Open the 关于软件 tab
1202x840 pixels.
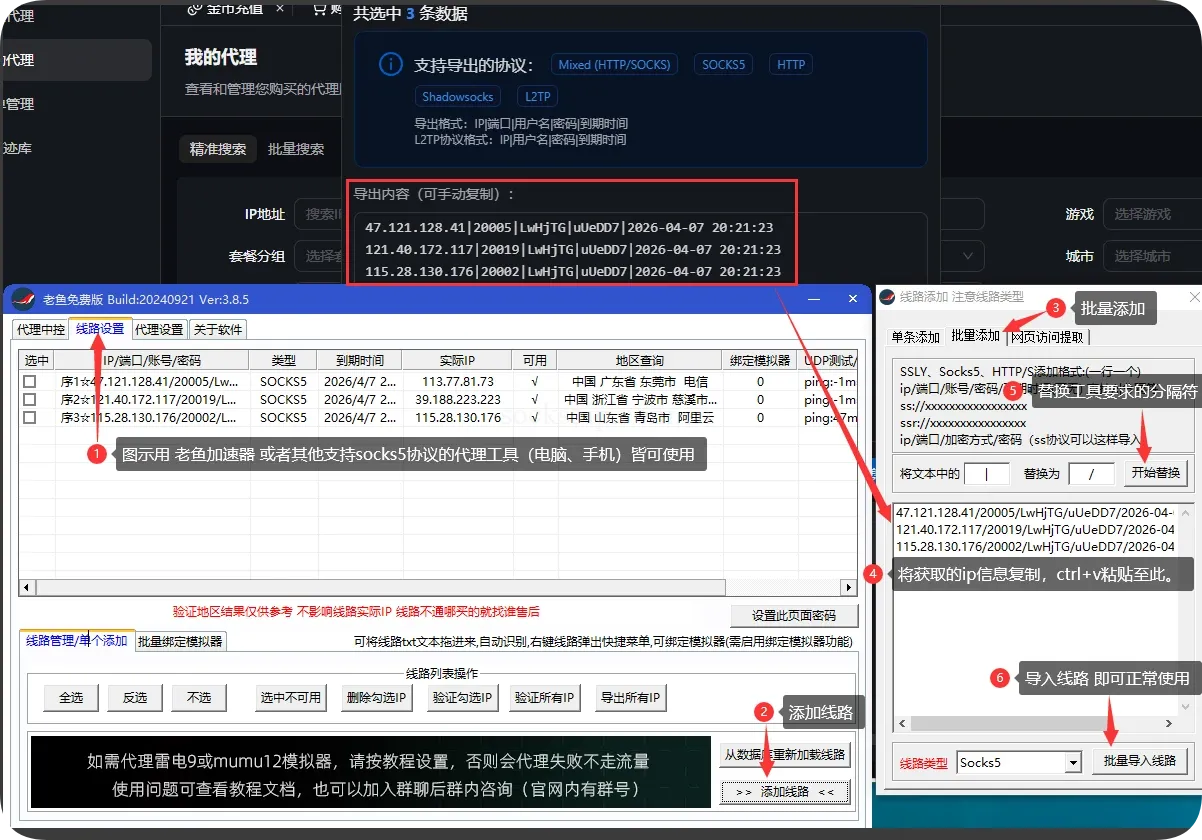click(x=217, y=329)
